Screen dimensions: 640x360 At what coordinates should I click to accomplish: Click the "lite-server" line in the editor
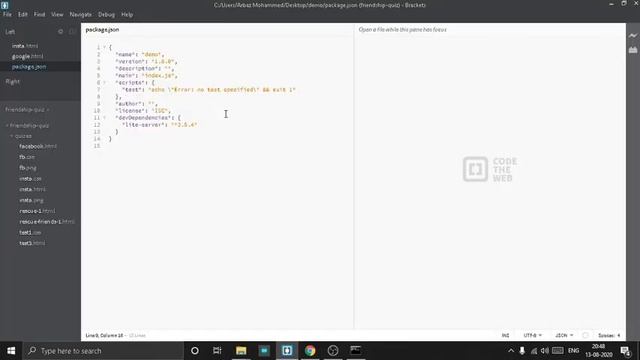click(x=159, y=124)
